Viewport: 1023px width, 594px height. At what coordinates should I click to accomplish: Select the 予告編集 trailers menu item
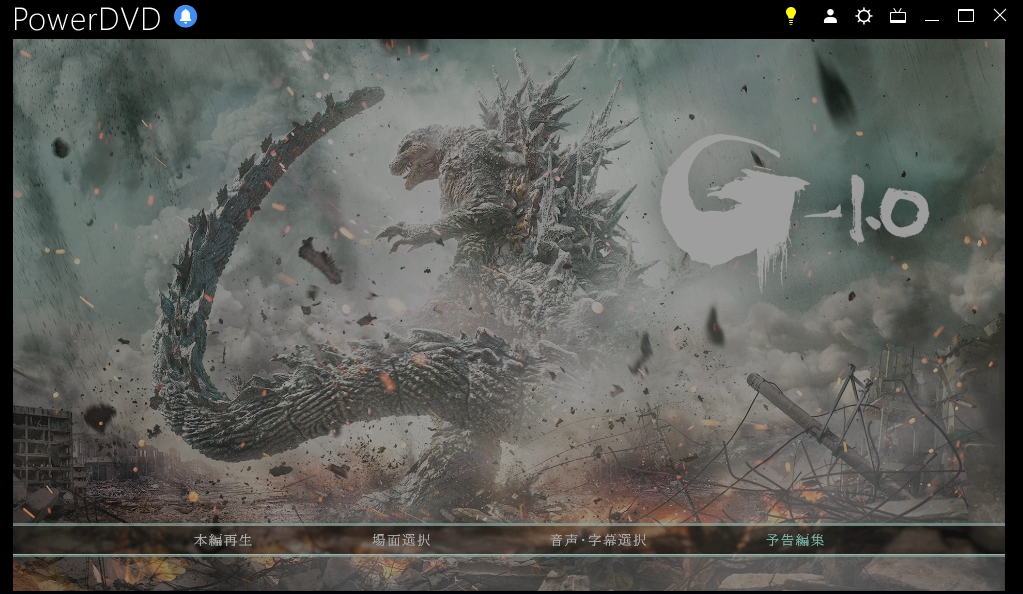tap(795, 540)
